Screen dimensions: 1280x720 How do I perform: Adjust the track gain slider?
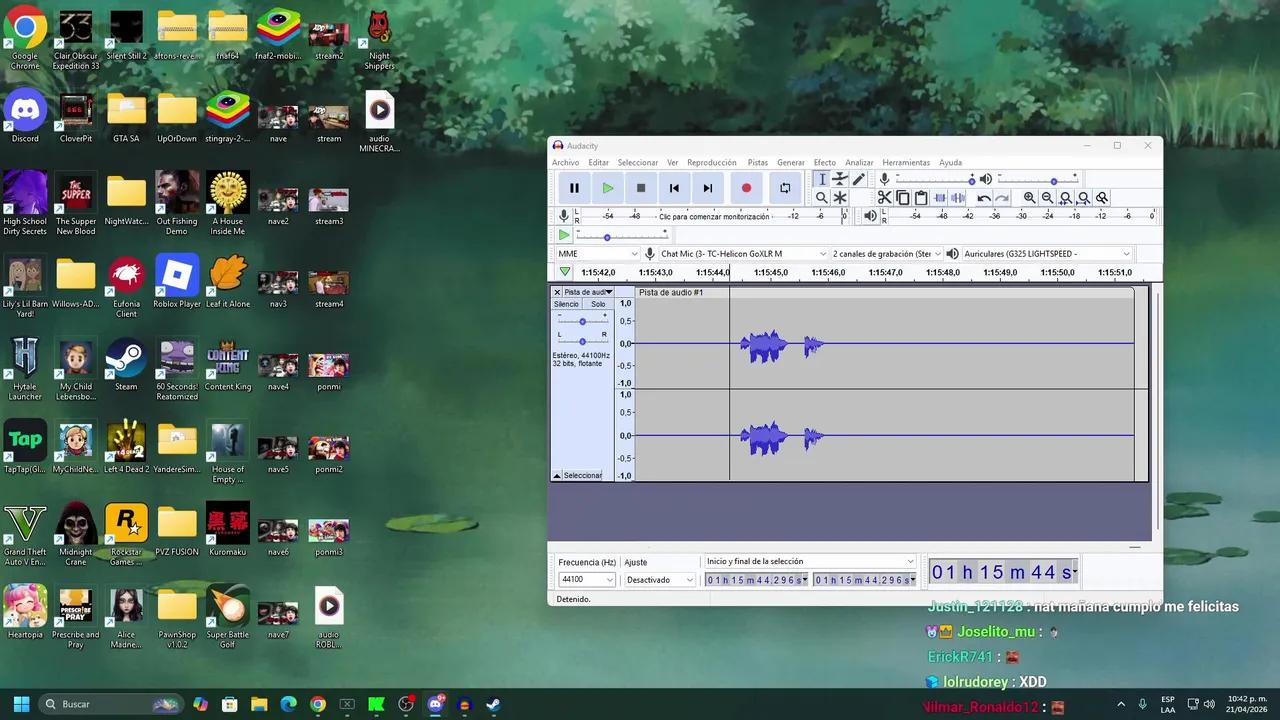pyautogui.click(x=582, y=322)
